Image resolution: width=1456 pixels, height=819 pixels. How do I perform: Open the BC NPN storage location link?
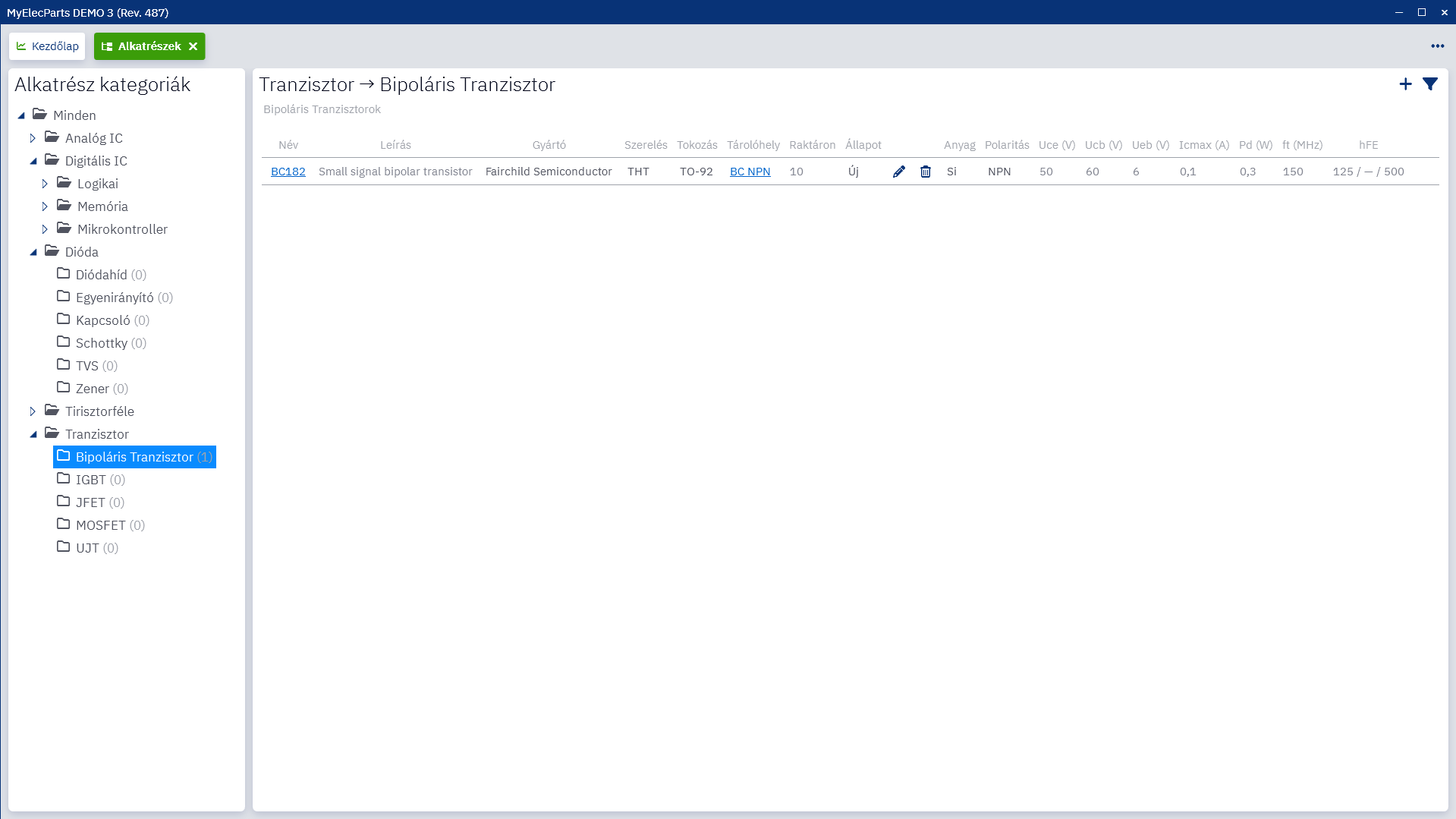(750, 172)
